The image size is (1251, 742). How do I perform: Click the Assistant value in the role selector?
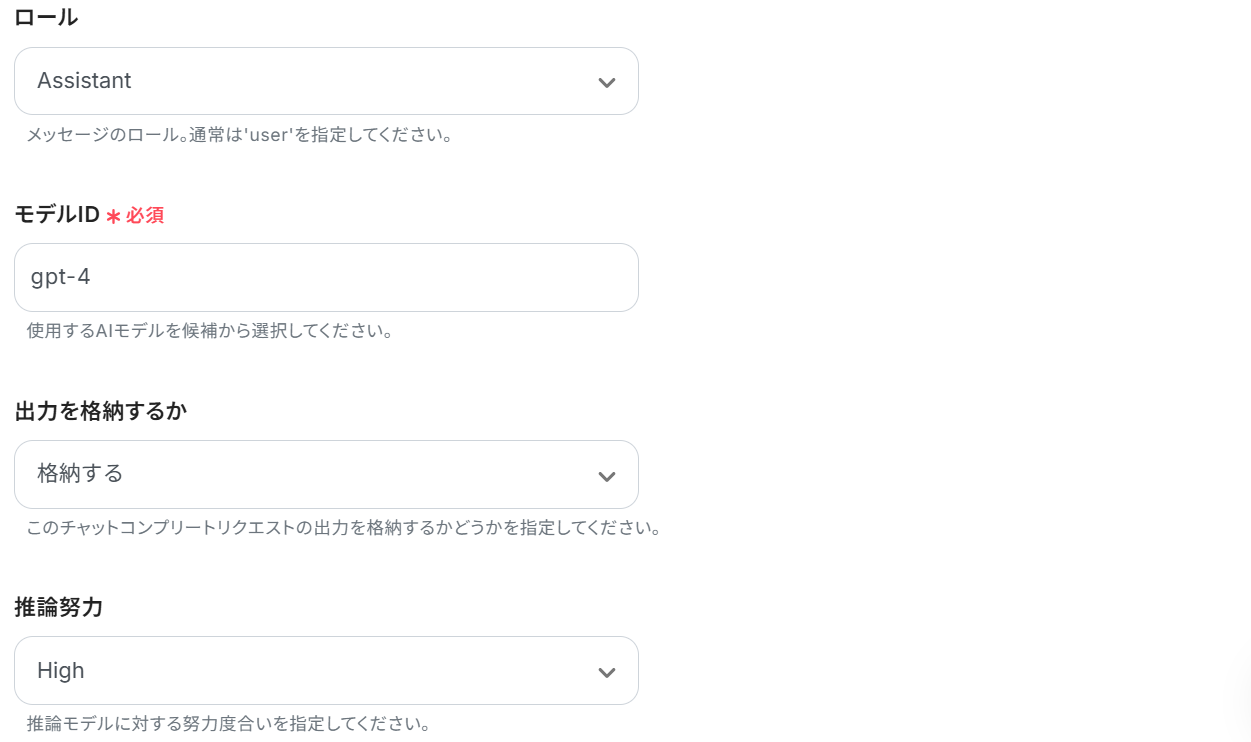tap(84, 81)
